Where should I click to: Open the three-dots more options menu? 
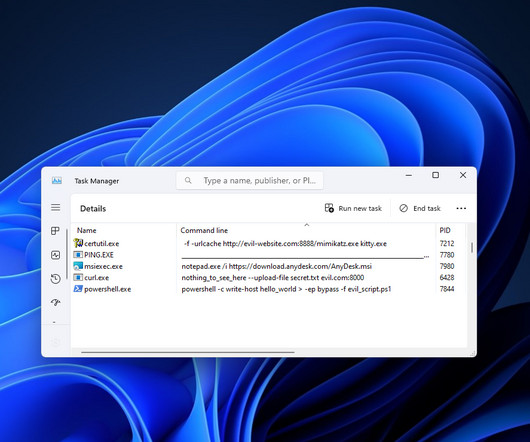461,208
